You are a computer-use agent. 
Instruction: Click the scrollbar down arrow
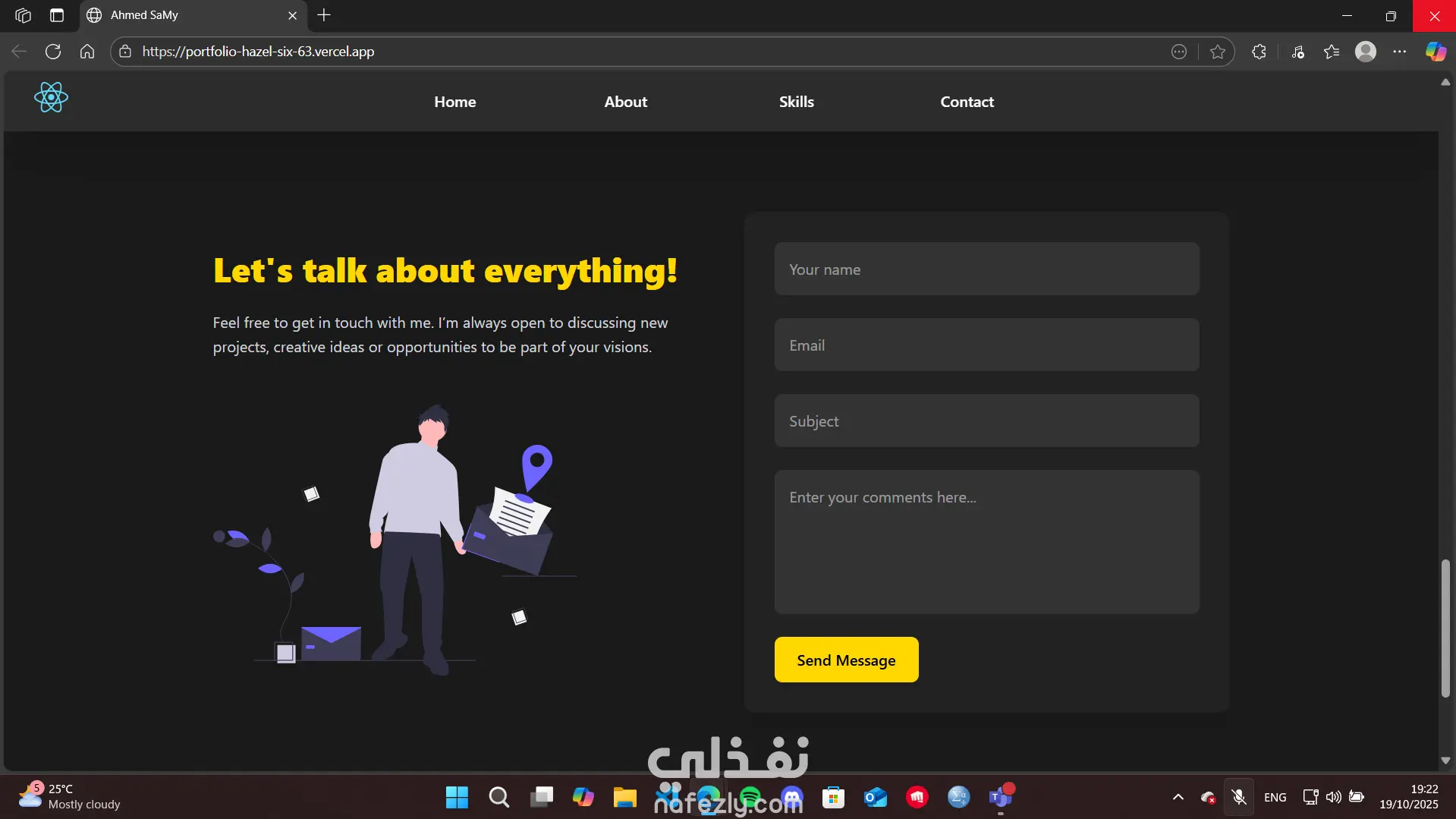coord(1445,761)
